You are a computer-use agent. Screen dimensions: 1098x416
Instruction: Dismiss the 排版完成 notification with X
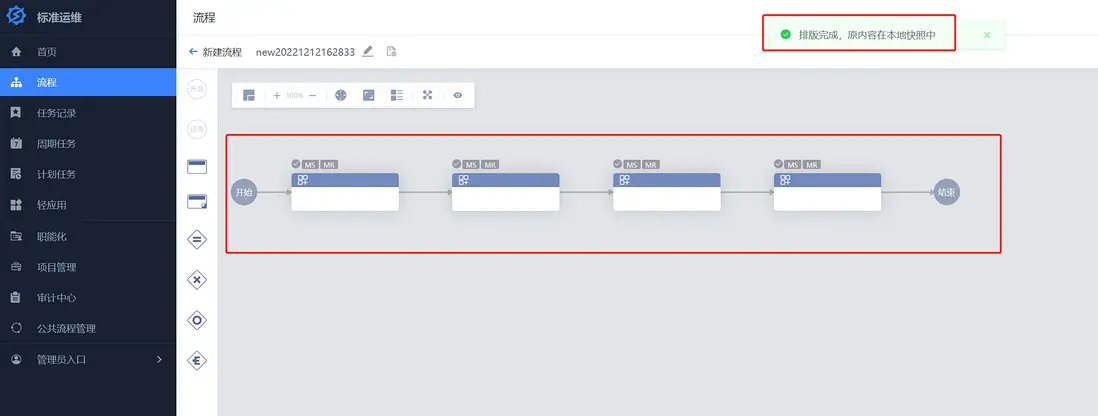987,34
